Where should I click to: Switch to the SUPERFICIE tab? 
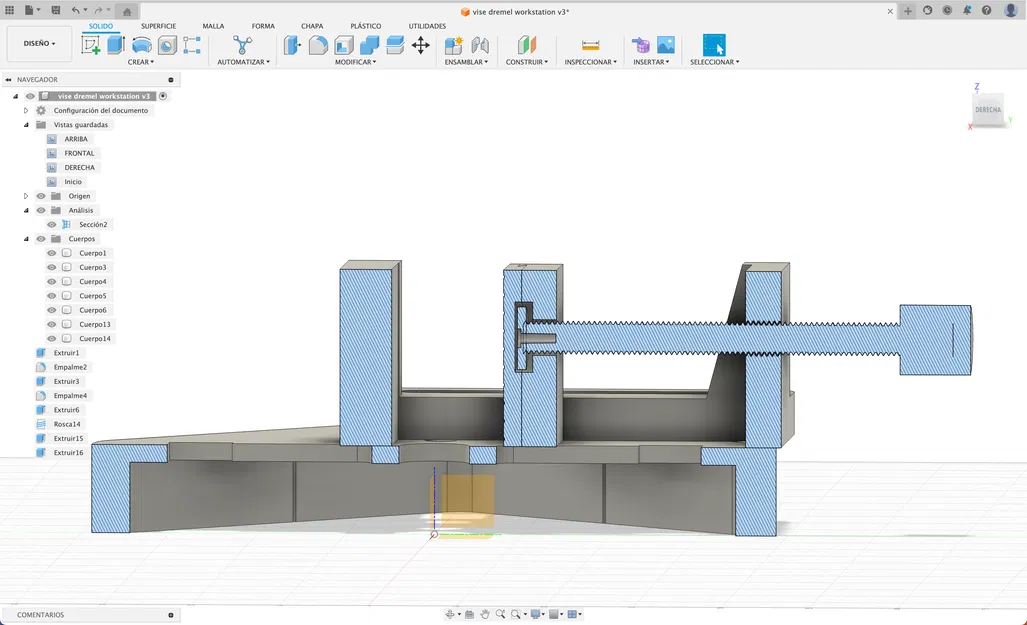click(158, 25)
